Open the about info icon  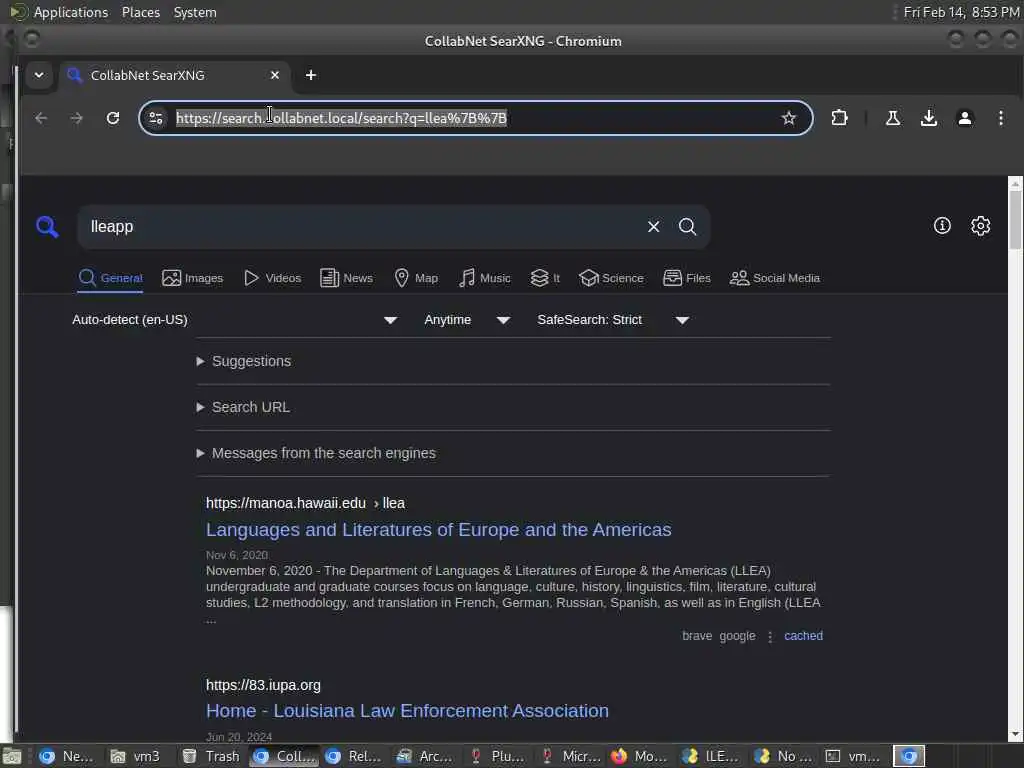click(942, 226)
